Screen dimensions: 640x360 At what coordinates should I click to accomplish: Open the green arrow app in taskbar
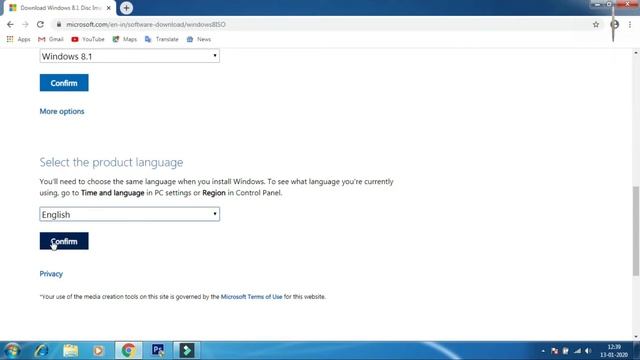tap(187, 350)
